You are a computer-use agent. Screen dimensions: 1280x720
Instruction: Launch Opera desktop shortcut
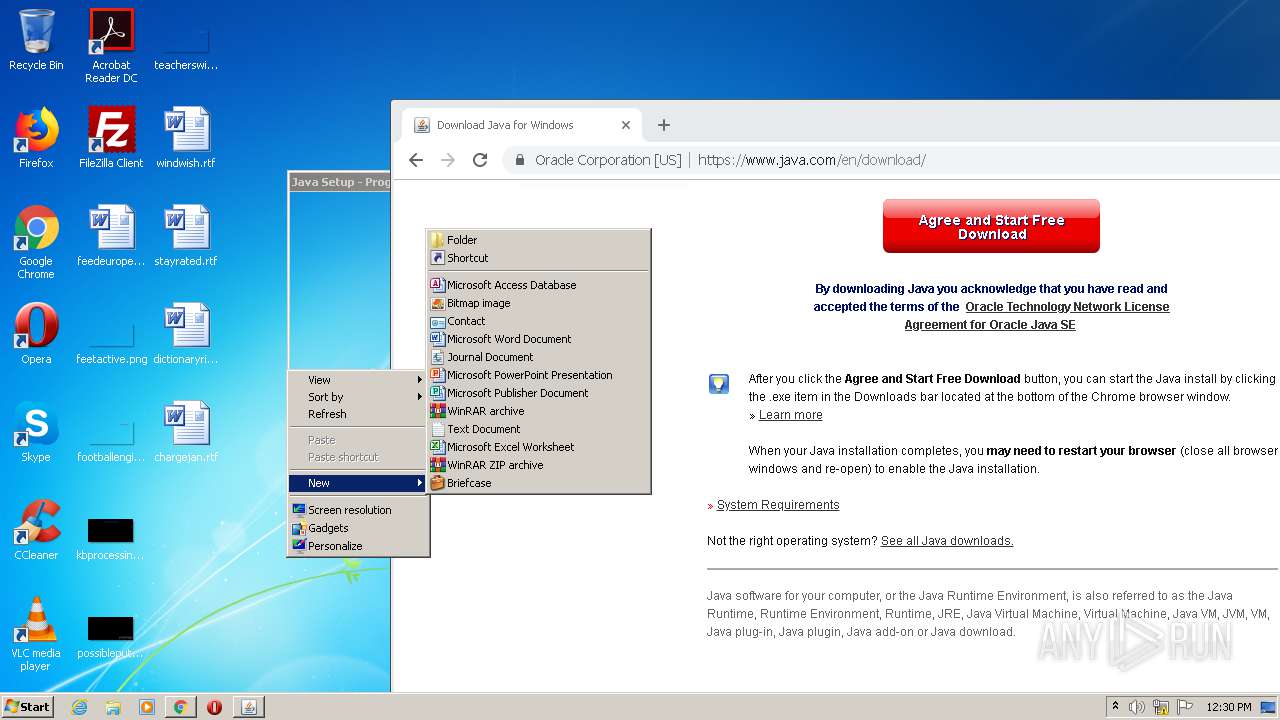36,334
